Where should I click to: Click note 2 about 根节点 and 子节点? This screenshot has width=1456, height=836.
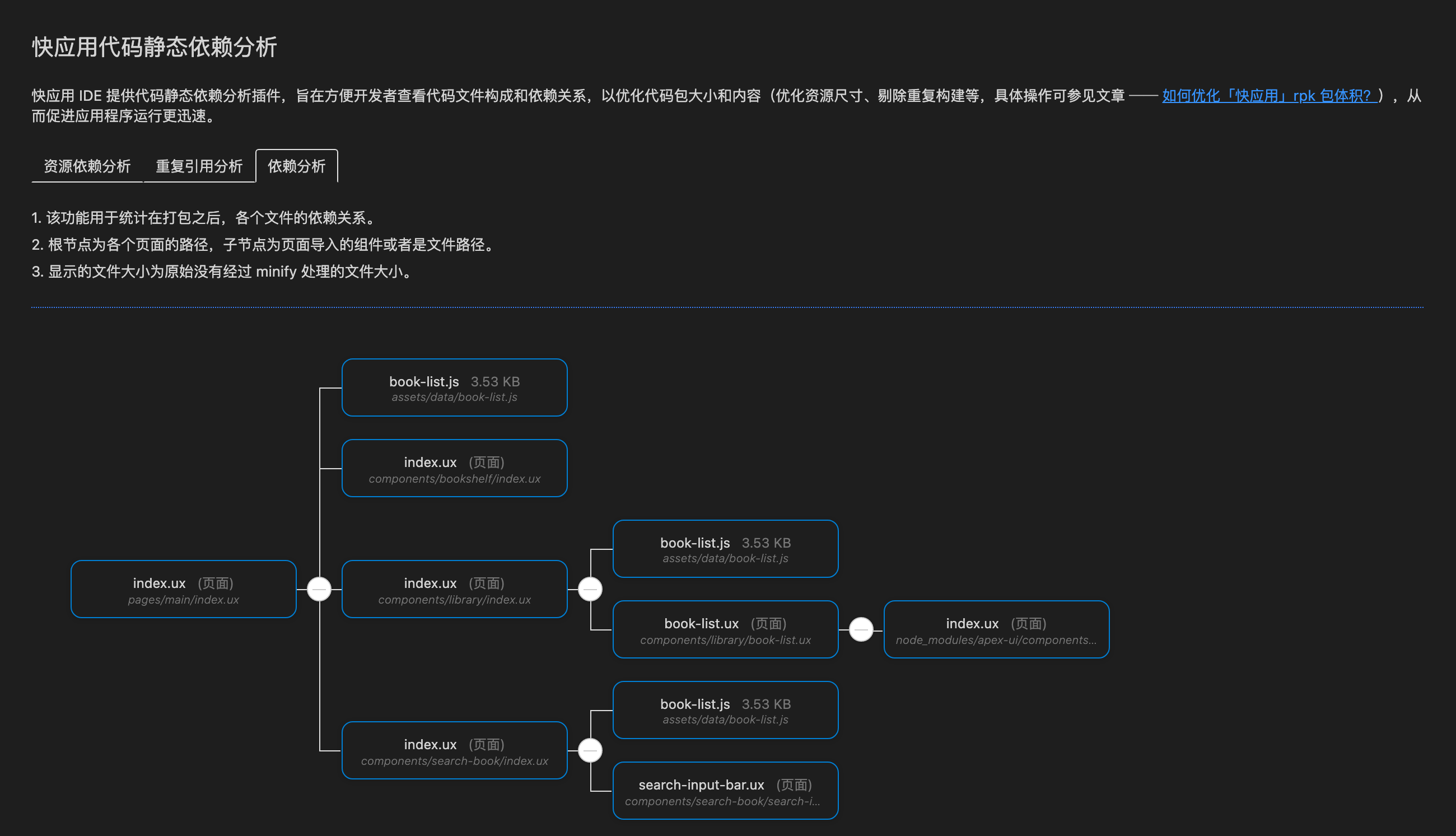click(265, 245)
